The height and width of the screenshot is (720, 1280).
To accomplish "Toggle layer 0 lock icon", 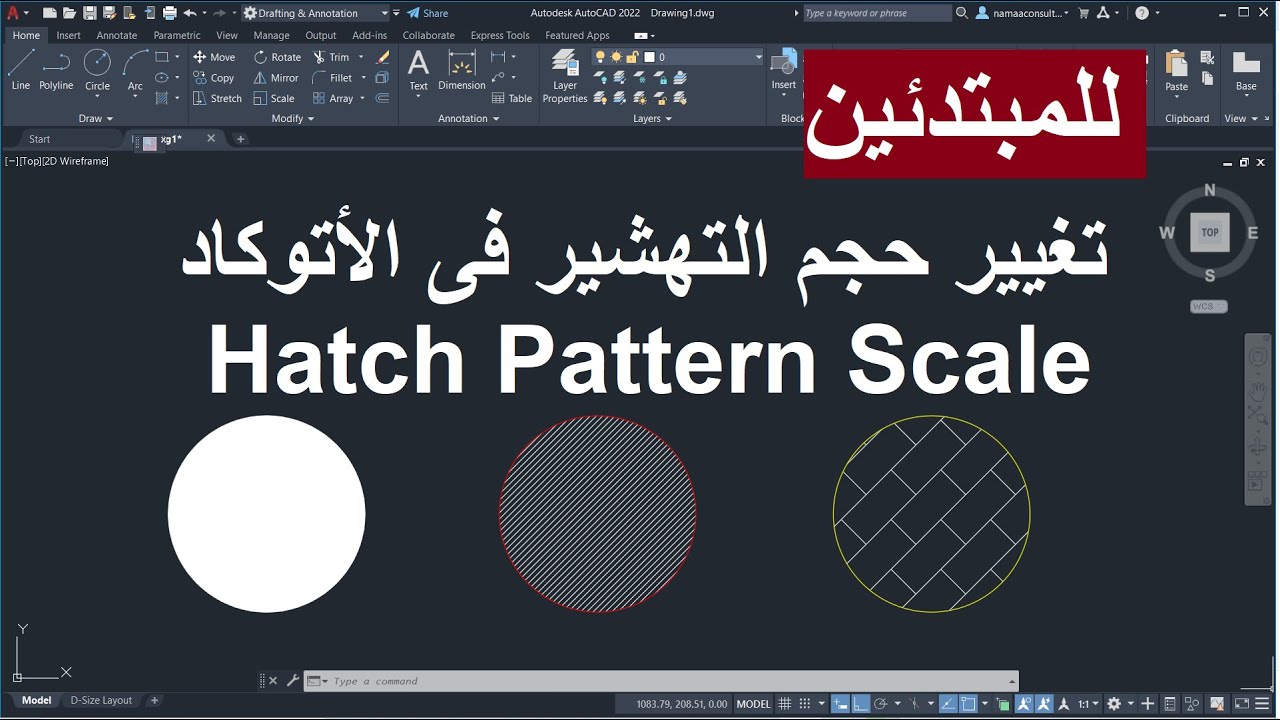I will click(x=632, y=57).
